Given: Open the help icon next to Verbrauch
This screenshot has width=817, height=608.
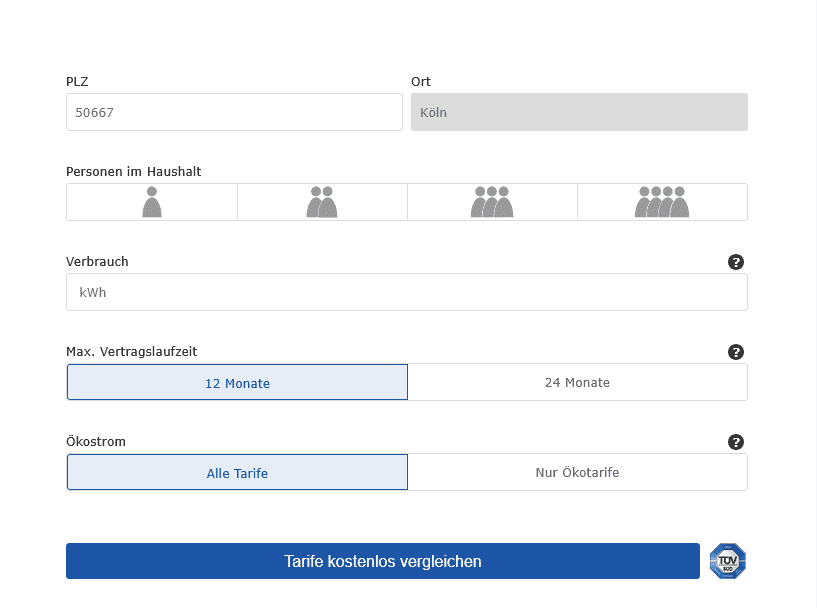Looking at the screenshot, I should pos(736,262).
